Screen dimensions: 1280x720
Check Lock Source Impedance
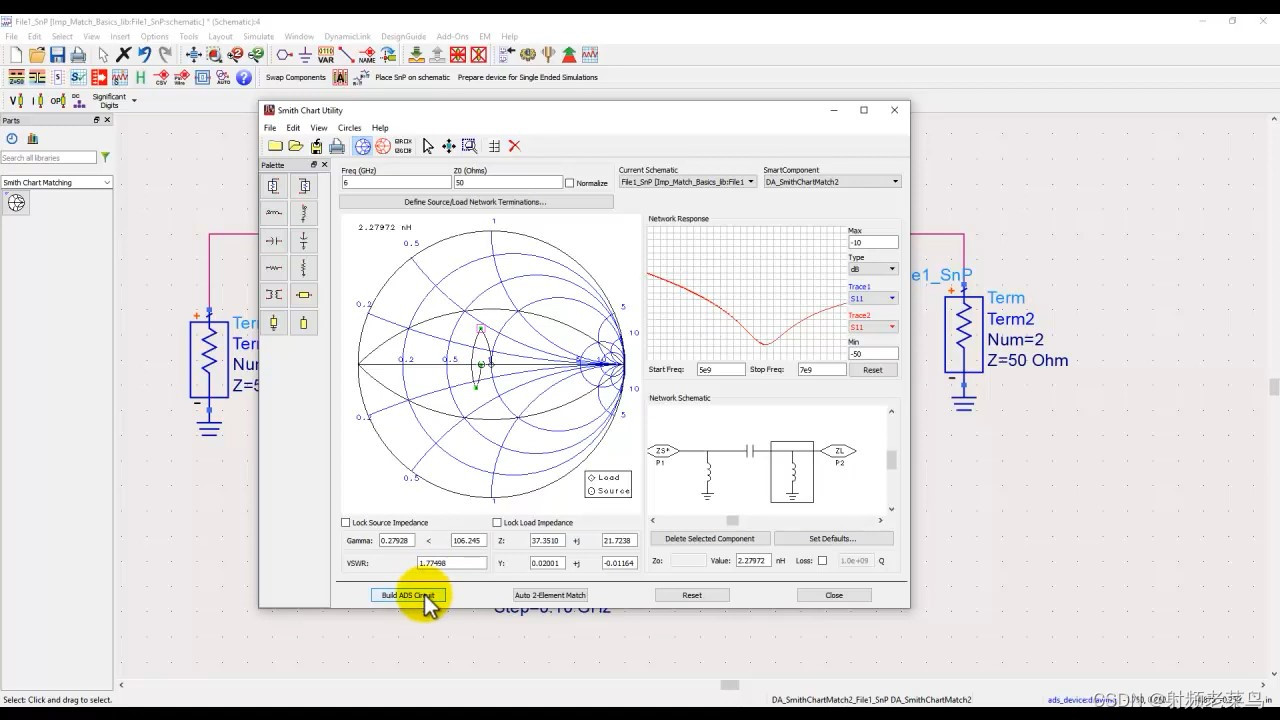(x=346, y=523)
